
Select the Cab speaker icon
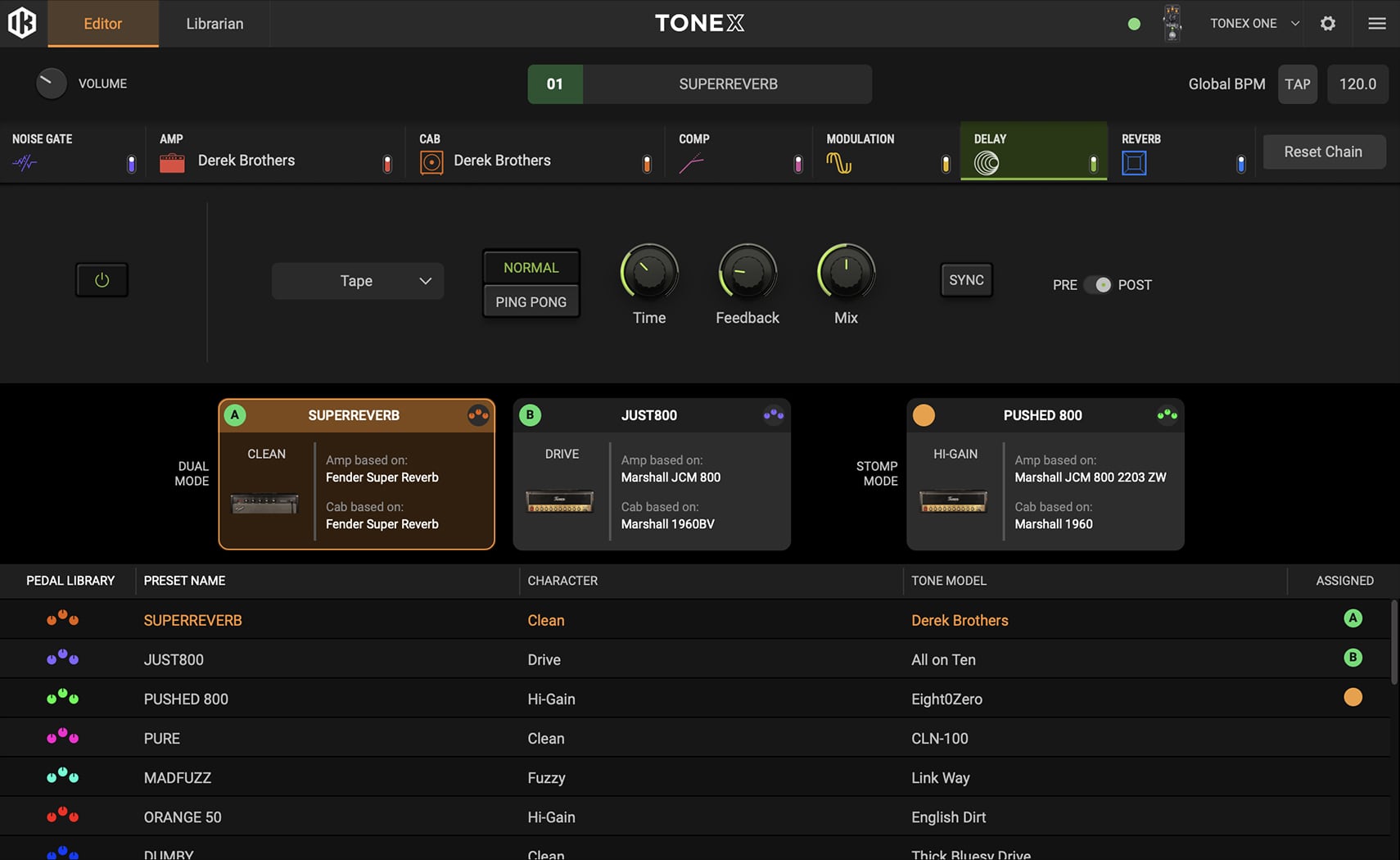[x=431, y=163]
